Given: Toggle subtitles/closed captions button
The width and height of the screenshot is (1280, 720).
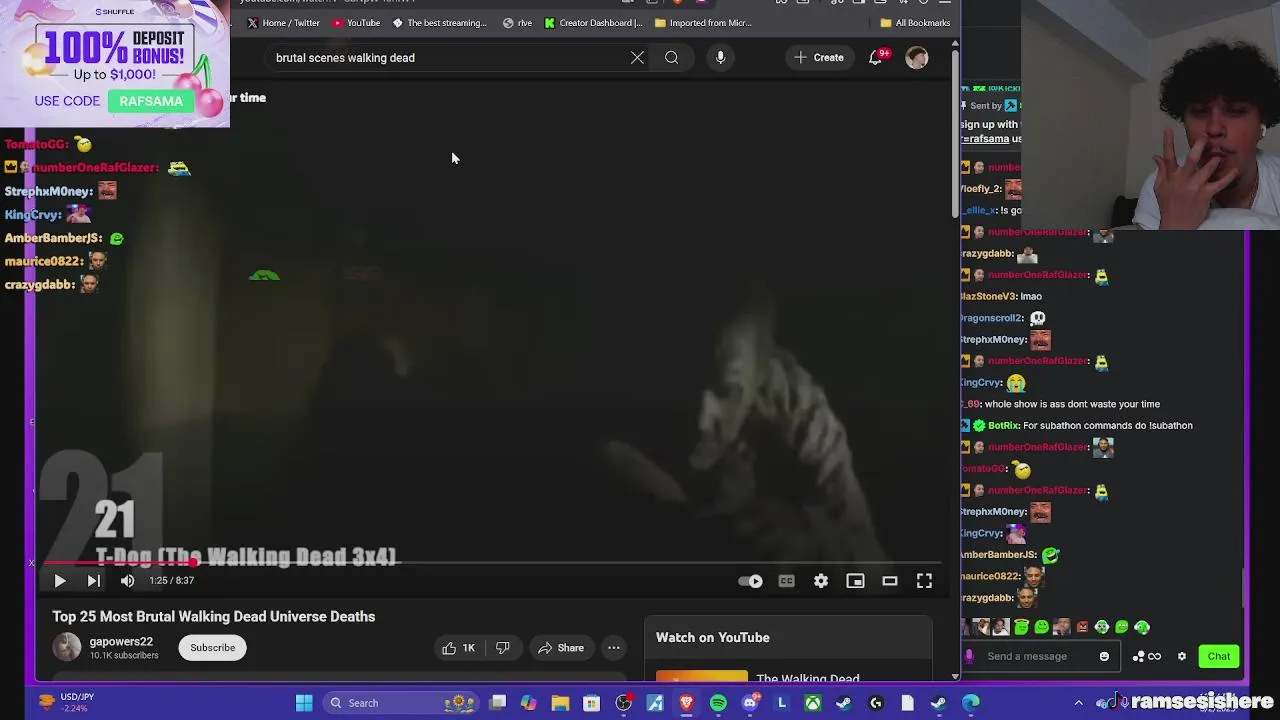Looking at the screenshot, I should point(787,581).
